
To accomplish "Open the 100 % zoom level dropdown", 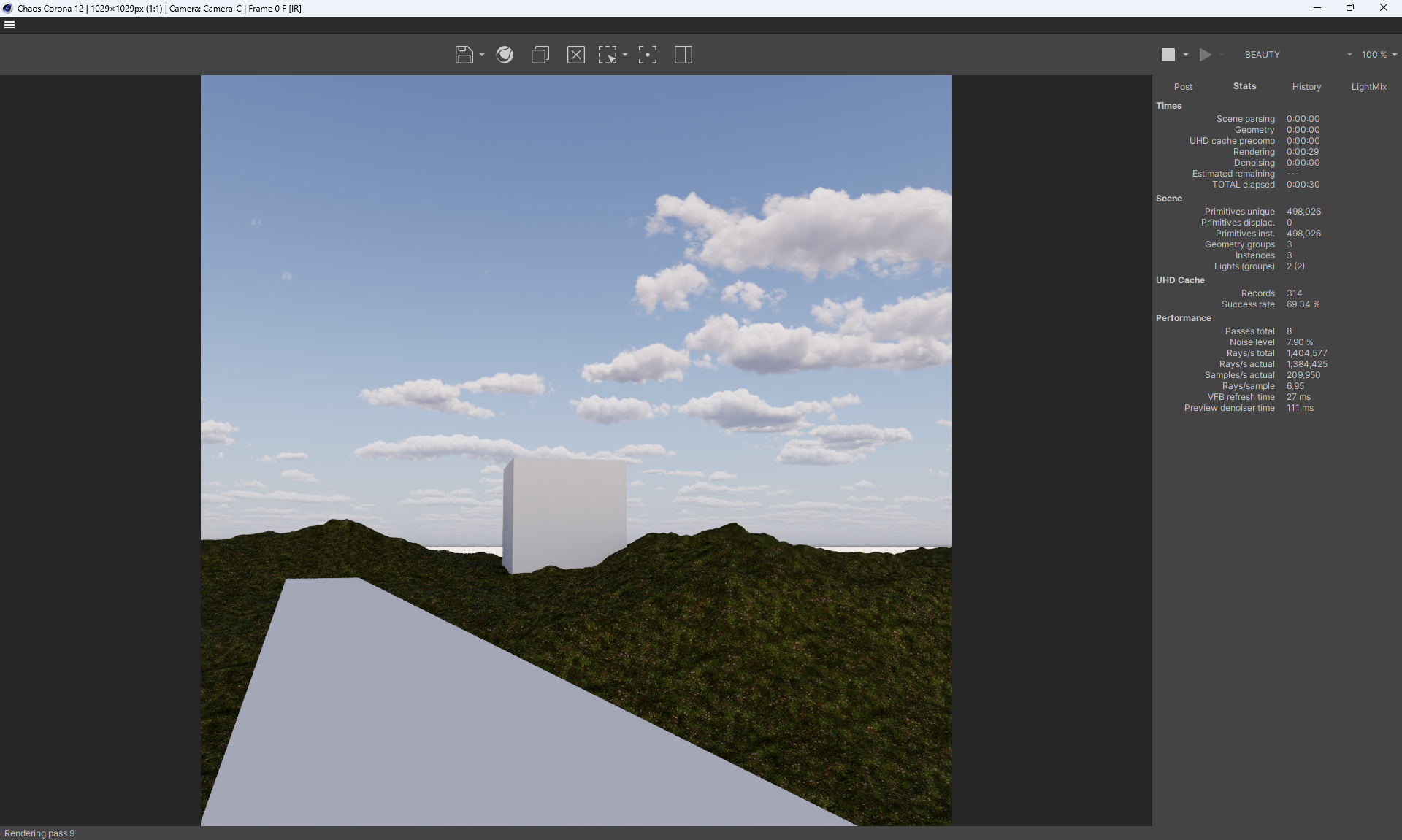I will [1379, 55].
